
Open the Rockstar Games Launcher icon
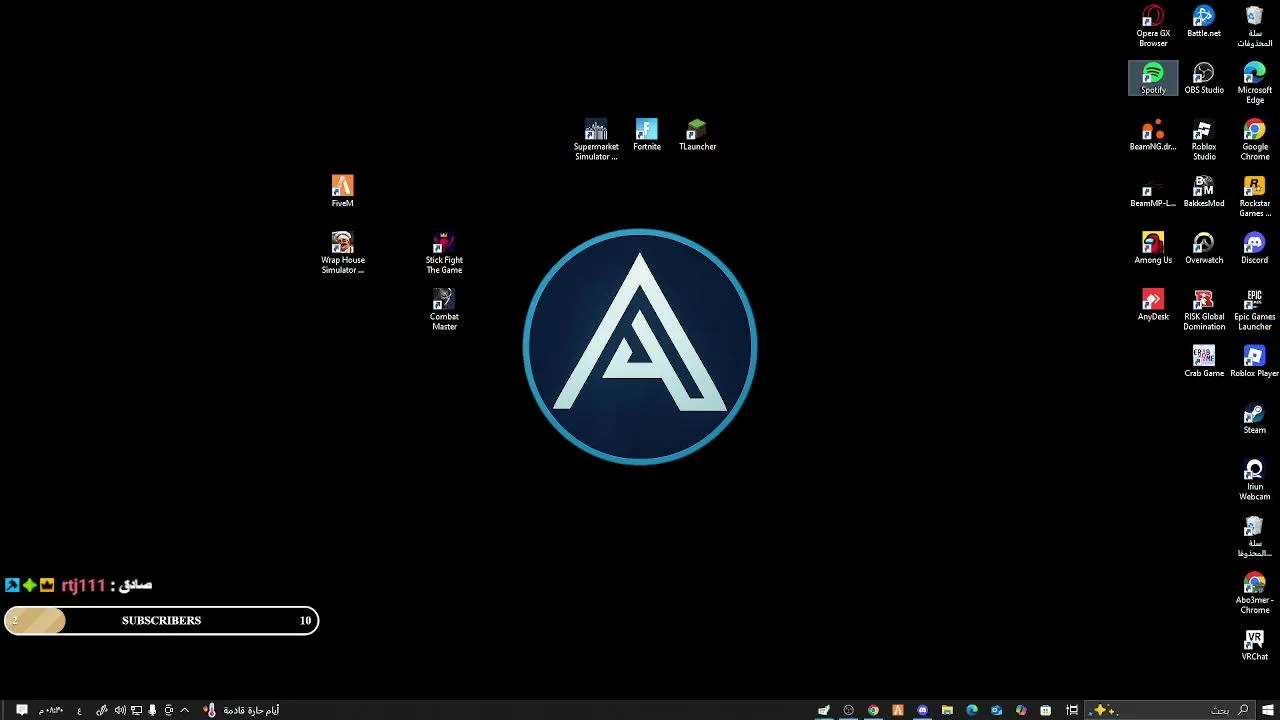pyautogui.click(x=1255, y=197)
